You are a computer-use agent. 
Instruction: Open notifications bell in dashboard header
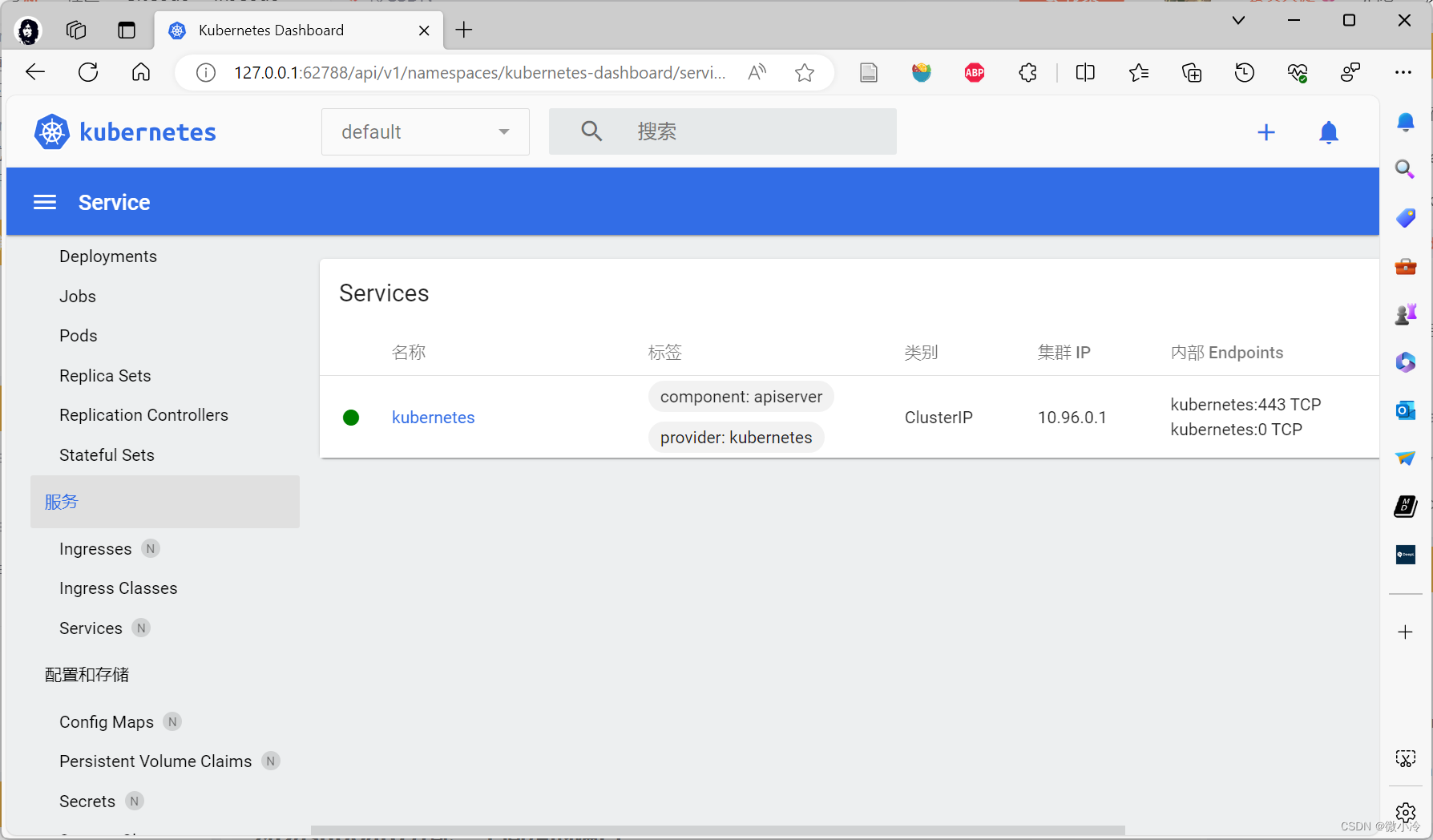coord(1329,132)
